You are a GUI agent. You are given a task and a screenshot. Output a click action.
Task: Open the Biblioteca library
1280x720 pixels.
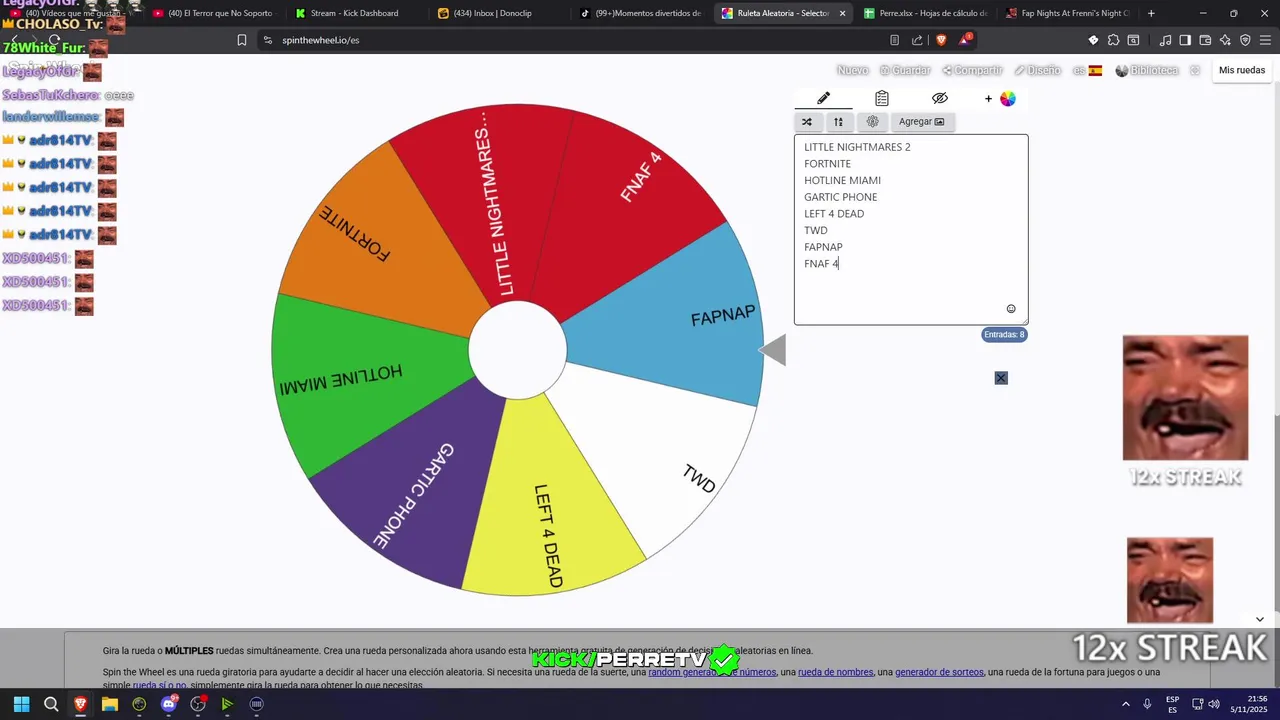1147,70
